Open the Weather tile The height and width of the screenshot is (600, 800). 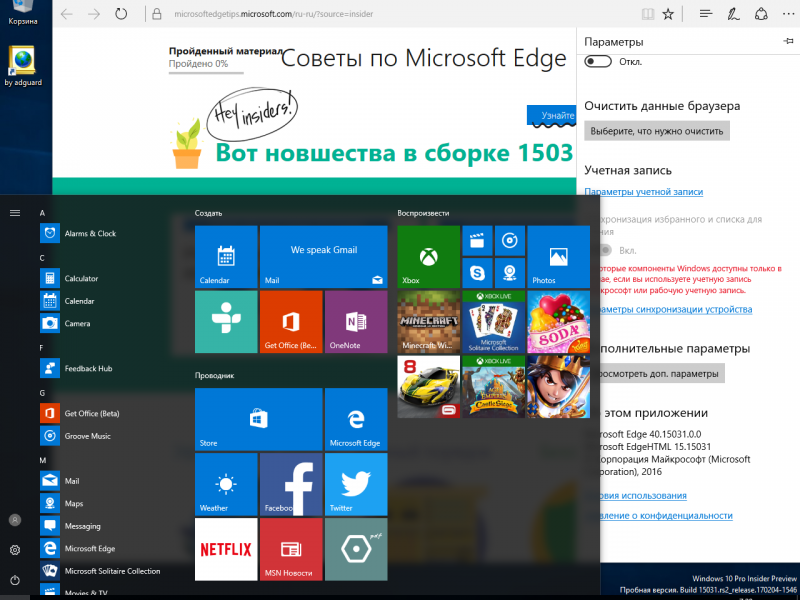[x=226, y=484]
